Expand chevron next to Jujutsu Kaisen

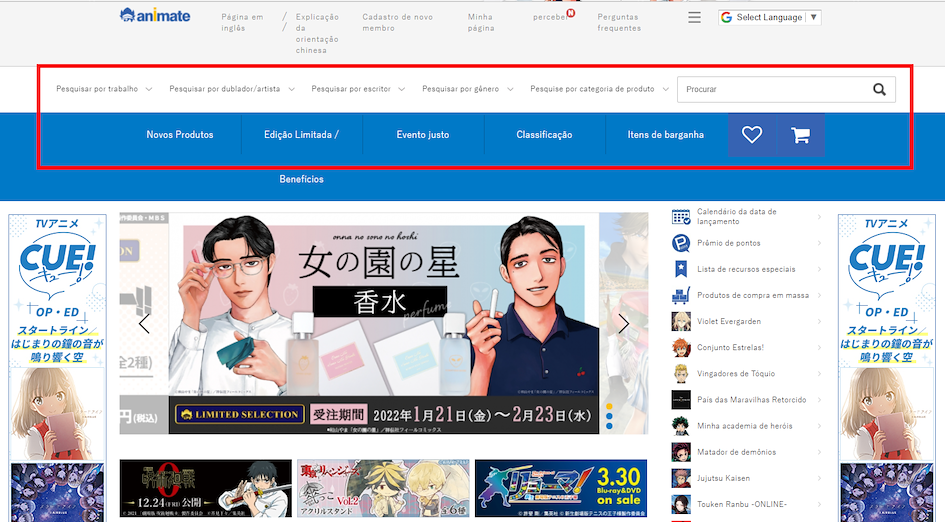tap(819, 478)
